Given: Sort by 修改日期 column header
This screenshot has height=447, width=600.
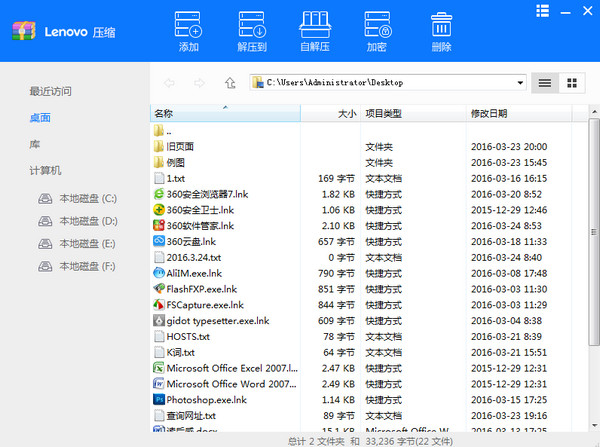Looking at the screenshot, I should tap(489, 113).
